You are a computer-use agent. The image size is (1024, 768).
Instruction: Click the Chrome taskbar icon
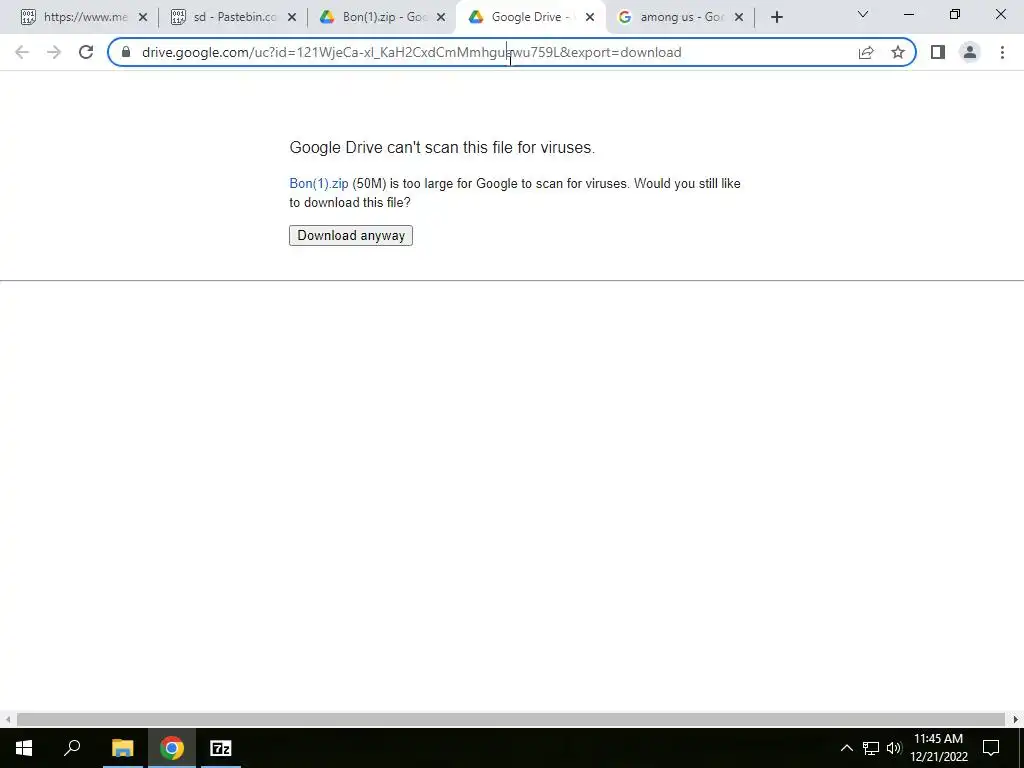tap(172, 748)
